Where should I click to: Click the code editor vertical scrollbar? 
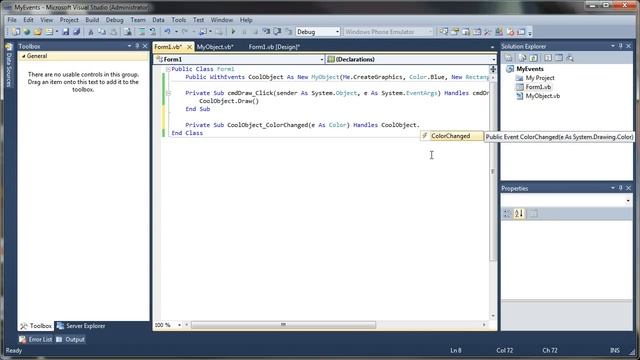click(493, 171)
